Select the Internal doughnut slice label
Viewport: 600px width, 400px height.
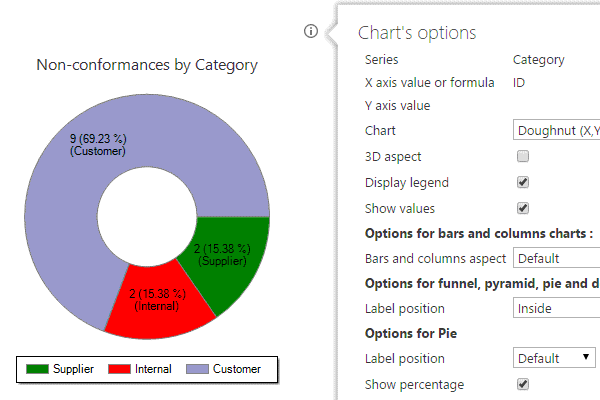[x=157, y=300]
